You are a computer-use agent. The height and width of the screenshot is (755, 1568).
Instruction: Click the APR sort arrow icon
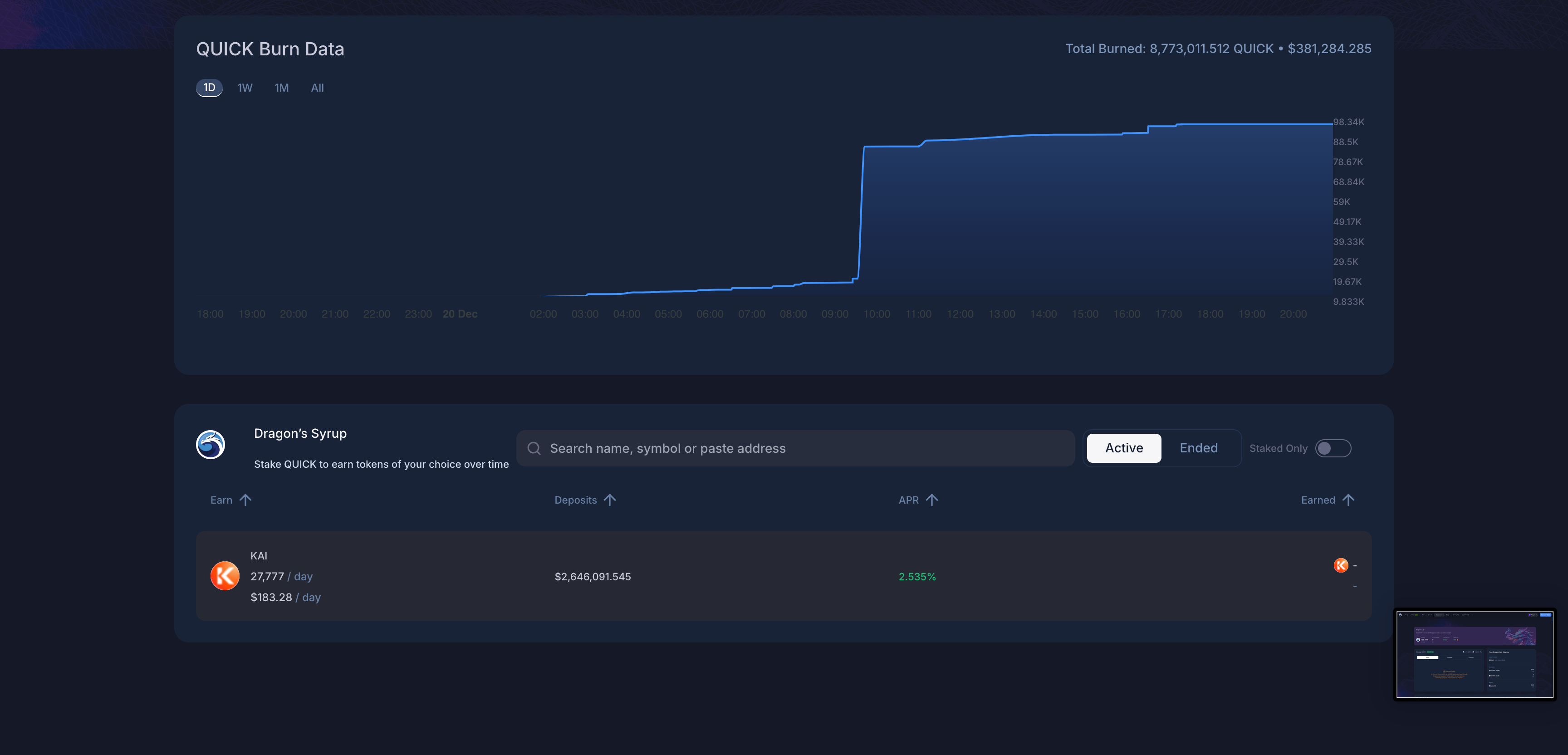coord(932,500)
